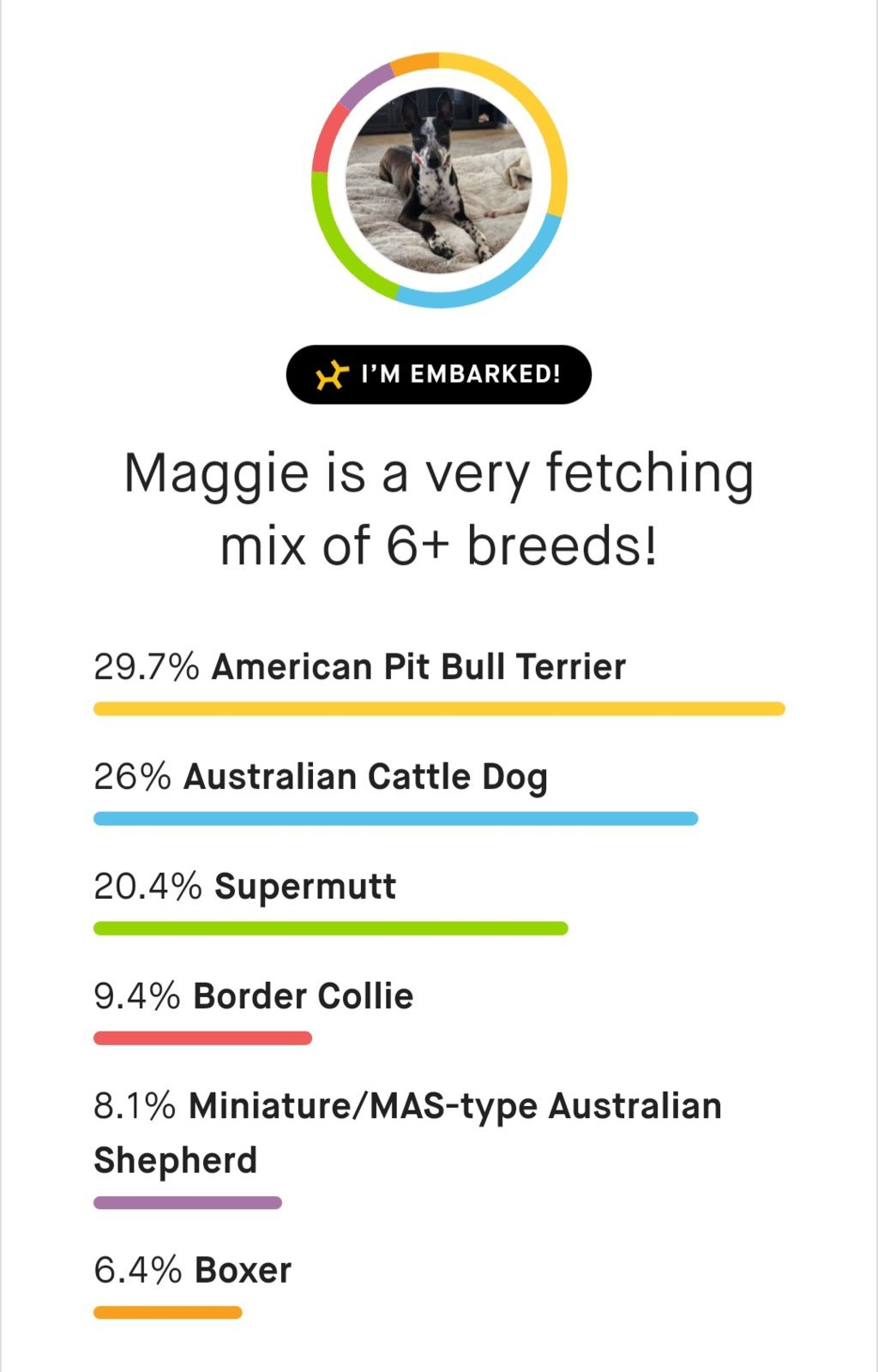Tap the I'M EMBARKED! badge

pos(439,375)
